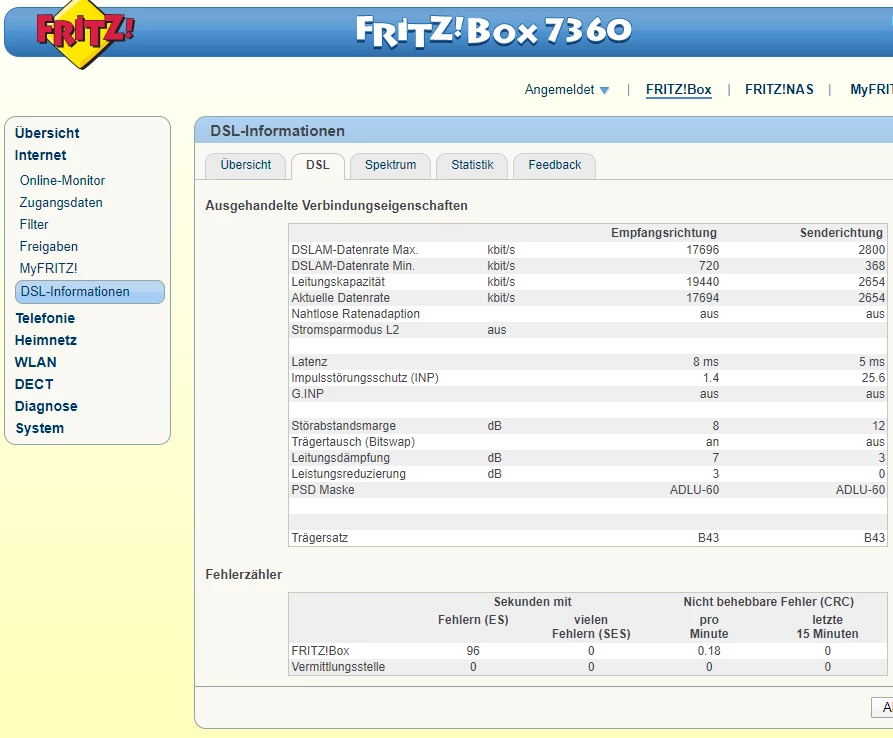Click the Impulsstörungsschutz (INP) label

[x=365, y=378]
